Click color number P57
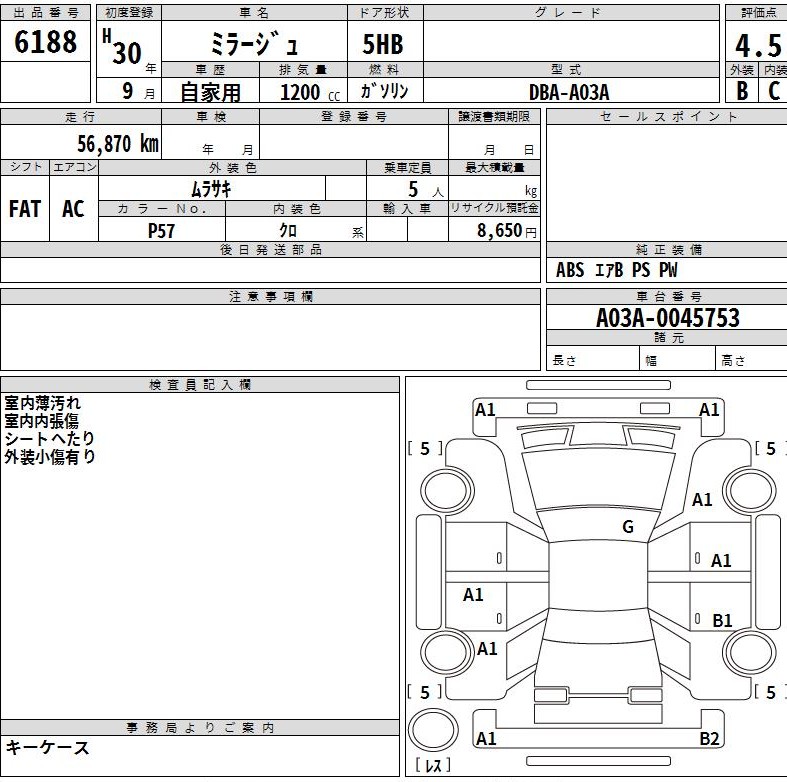 coord(161,230)
